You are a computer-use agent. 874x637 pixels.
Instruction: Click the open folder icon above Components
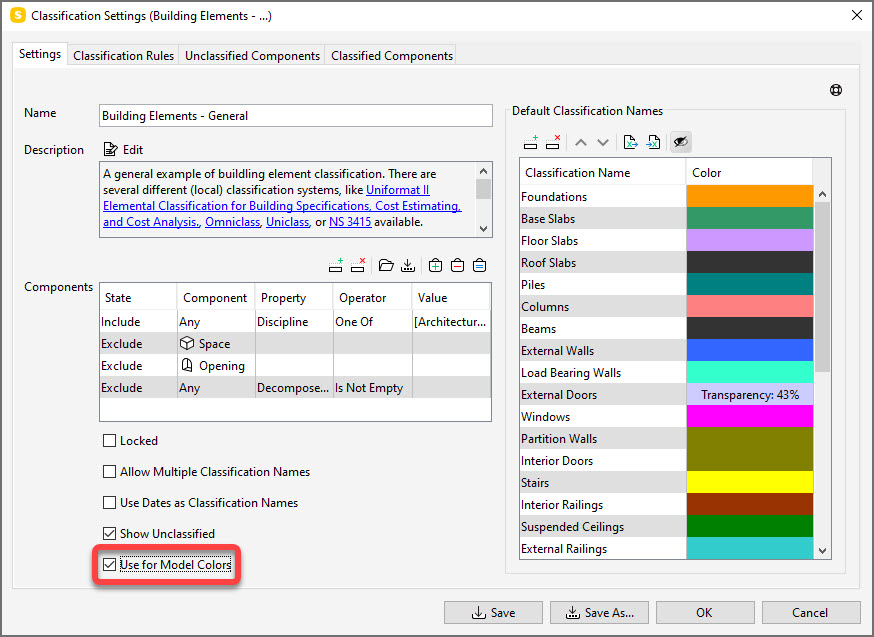pyautogui.click(x=386, y=265)
